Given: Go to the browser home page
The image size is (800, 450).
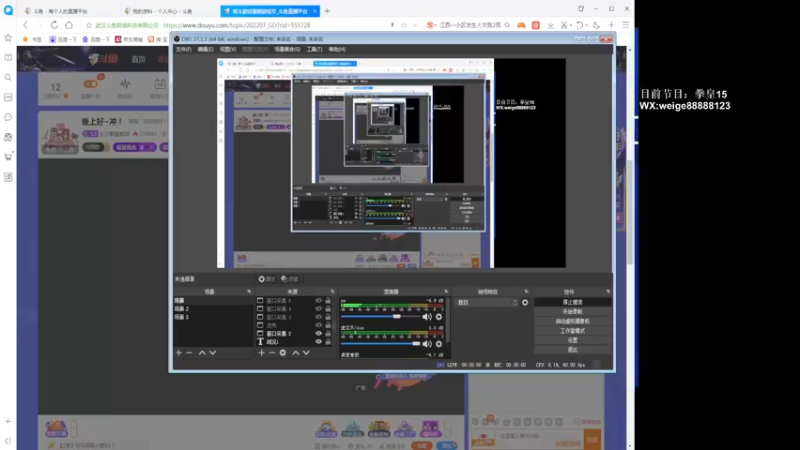Looking at the screenshot, I should [x=69, y=25].
